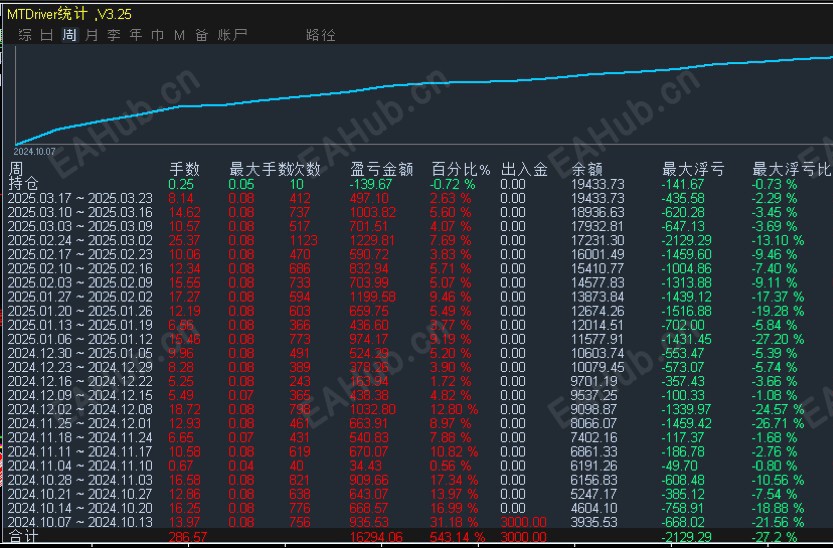Click max drawdown ratio -27.20 %
The height and width of the screenshot is (548, 833).
(x=778, y=339)
